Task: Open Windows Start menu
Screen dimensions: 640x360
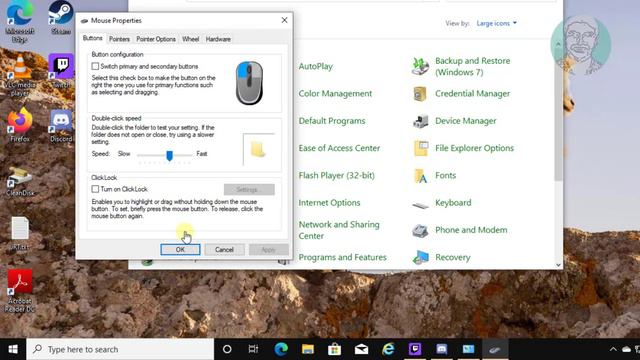Action: coord(13,349)
